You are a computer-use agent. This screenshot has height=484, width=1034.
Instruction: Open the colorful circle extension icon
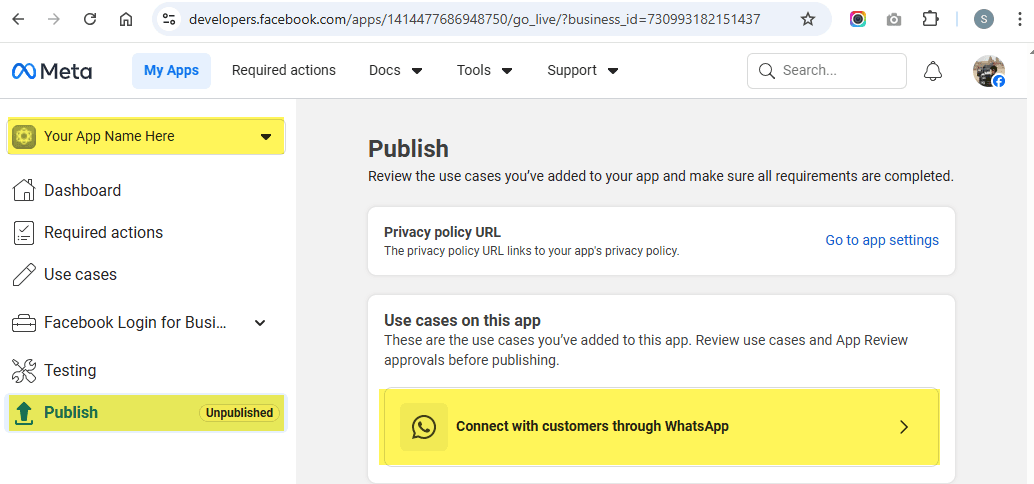pos(858,19)
